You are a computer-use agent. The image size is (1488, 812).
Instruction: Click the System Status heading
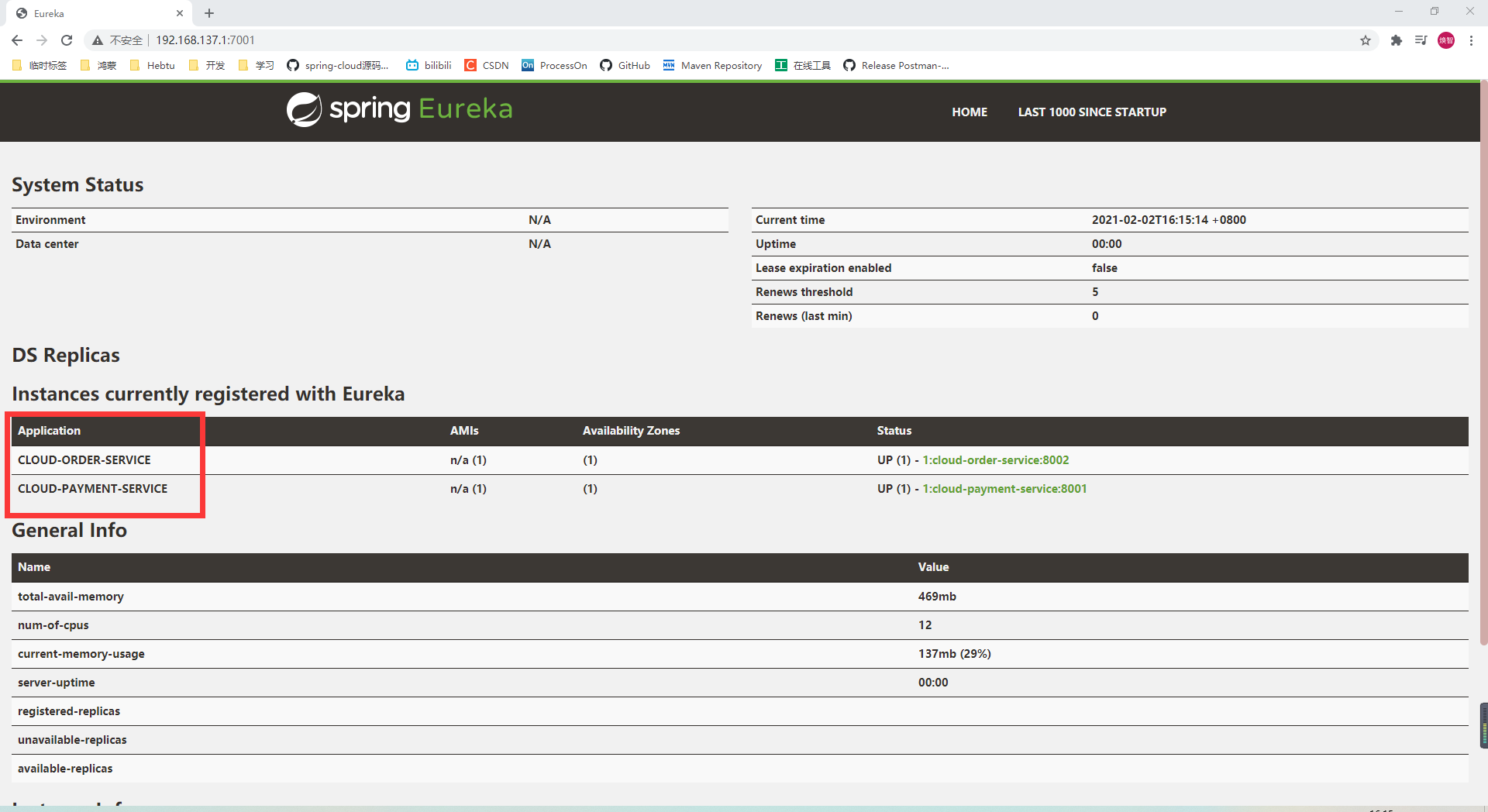click(77, 185)
